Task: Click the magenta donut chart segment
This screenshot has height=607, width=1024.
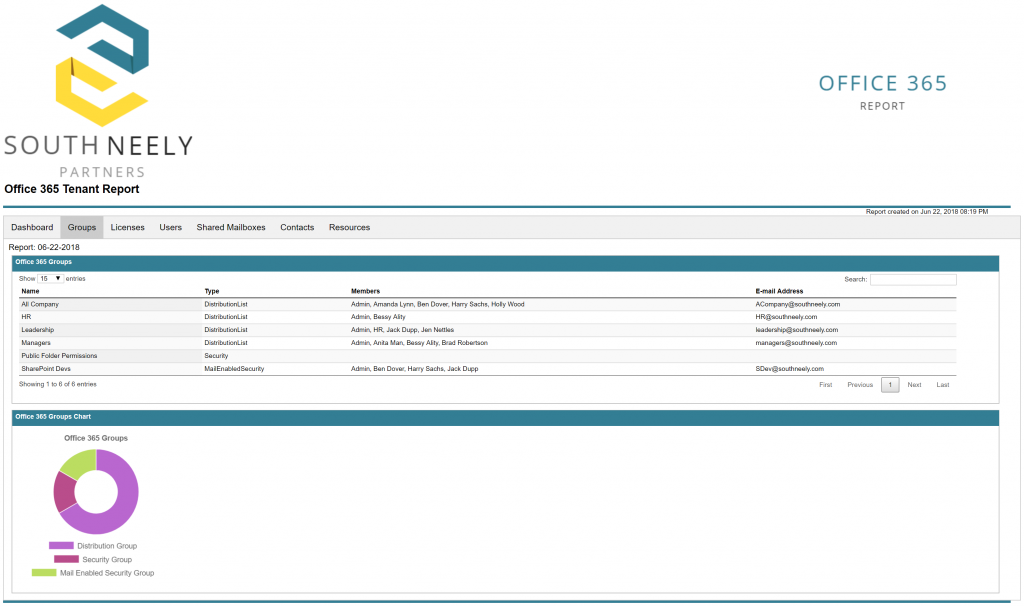Action: (64, 491)
